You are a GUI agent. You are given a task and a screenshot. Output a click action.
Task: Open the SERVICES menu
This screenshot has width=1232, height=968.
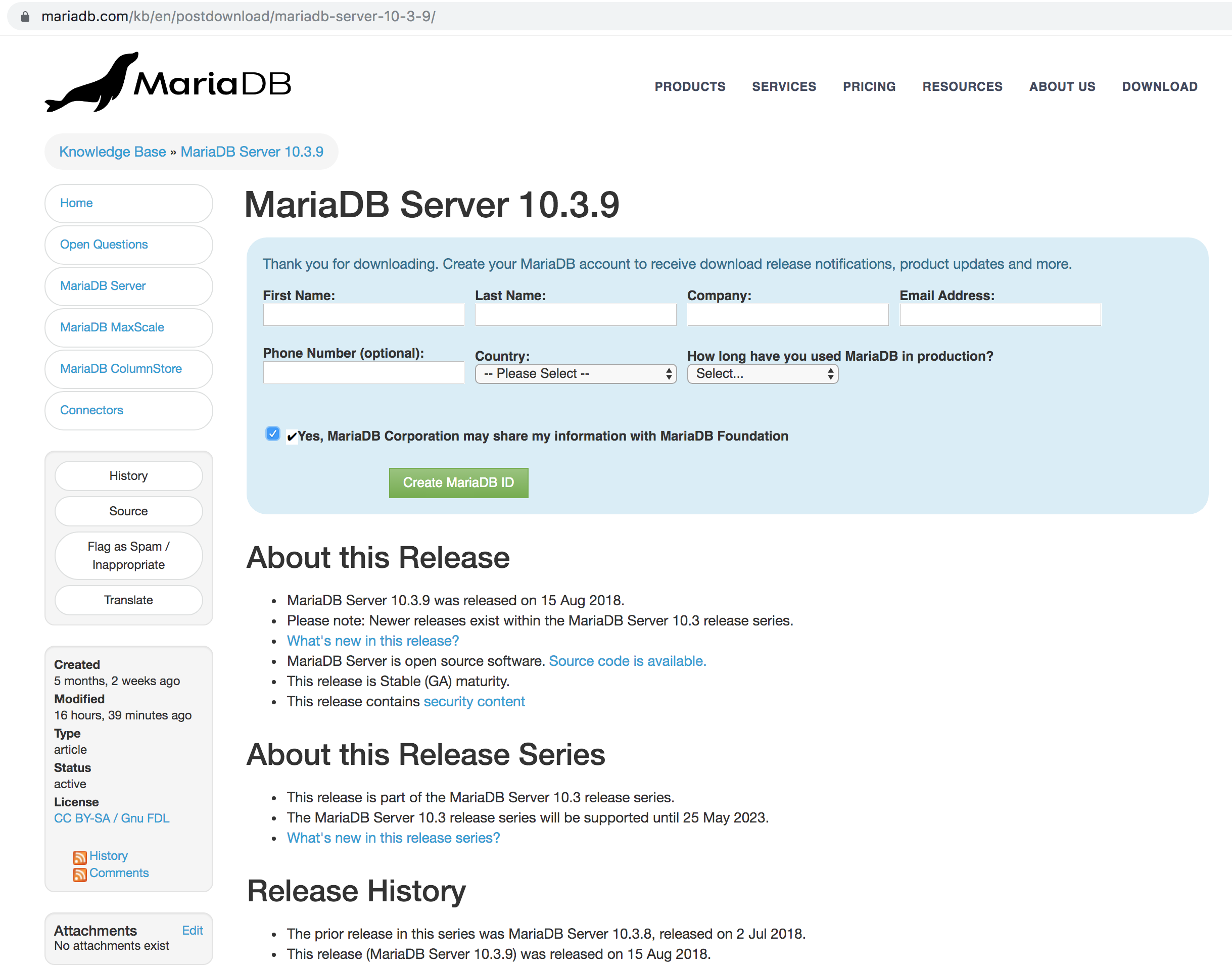tap(784, 87)
